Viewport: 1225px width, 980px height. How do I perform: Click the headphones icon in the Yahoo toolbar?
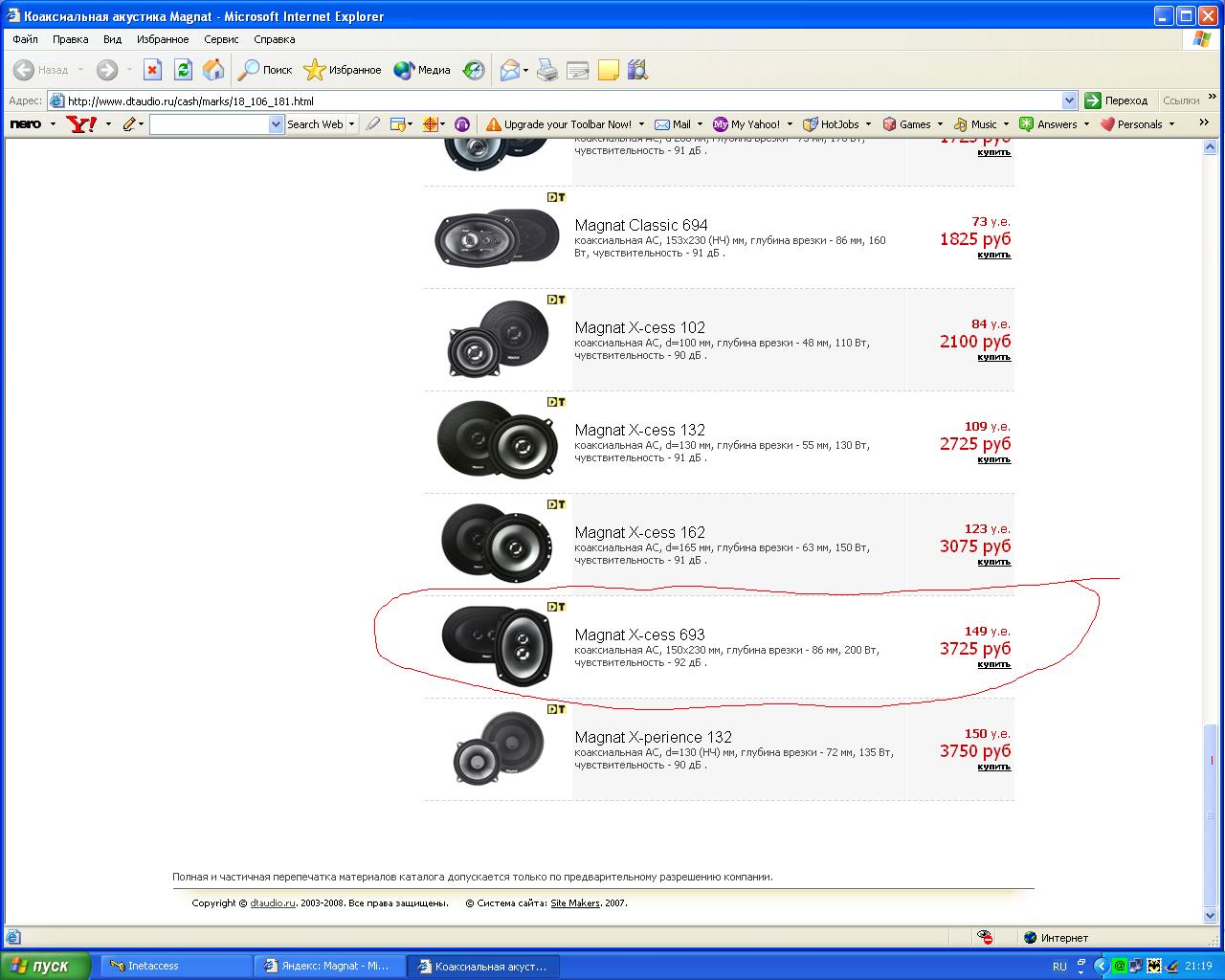pyautogui.click(x=462, y=124)
